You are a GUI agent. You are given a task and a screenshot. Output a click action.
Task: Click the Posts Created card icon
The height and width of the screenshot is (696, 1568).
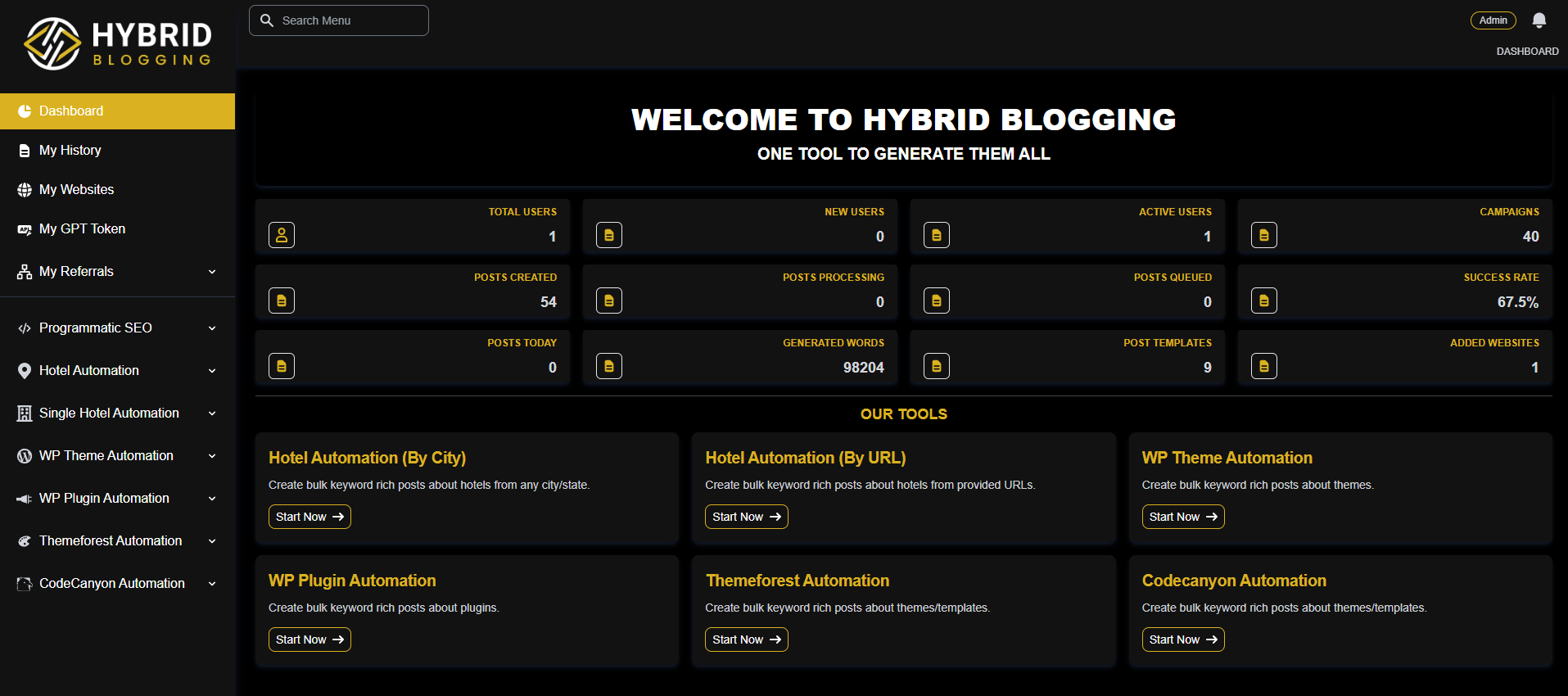[x=282, y=301]
